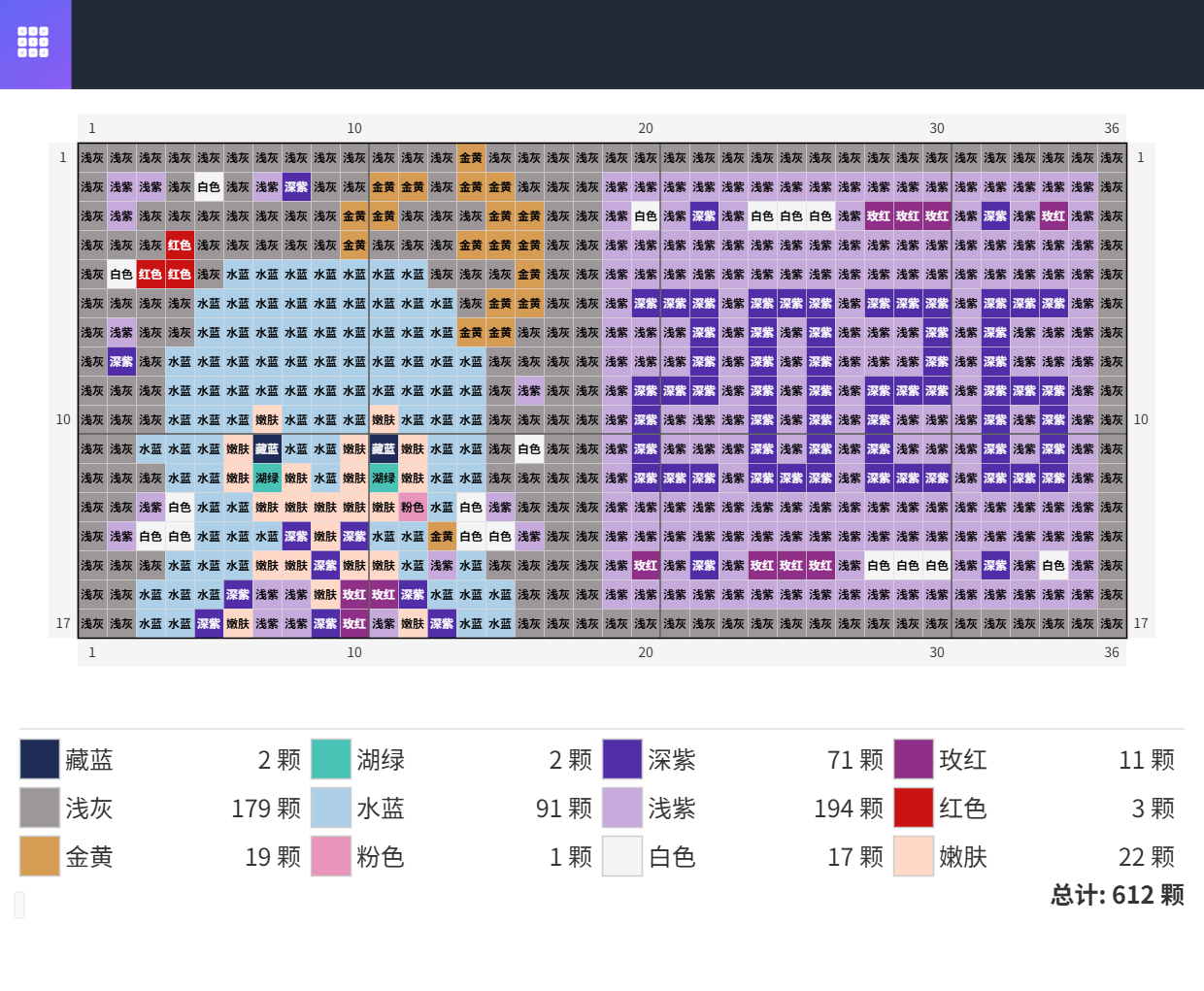Click the 总计 612 颗 total label
Screen dimensions: 1204x991
coord(1117,895)
